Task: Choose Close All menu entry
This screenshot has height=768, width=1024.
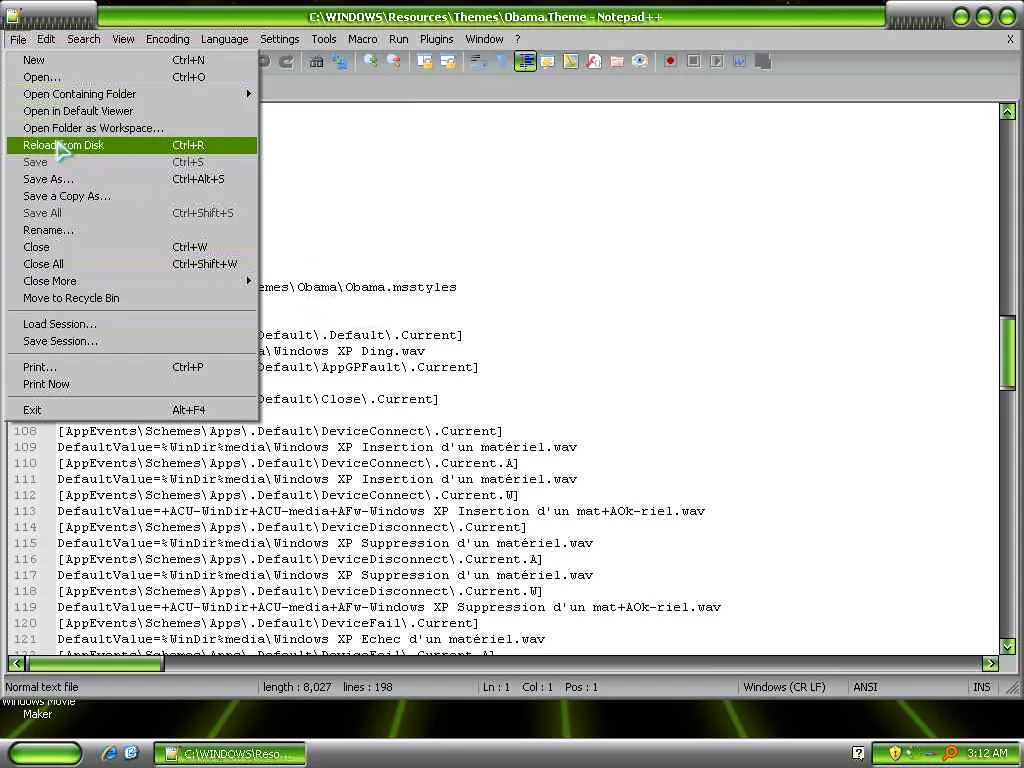Action: 132,264
